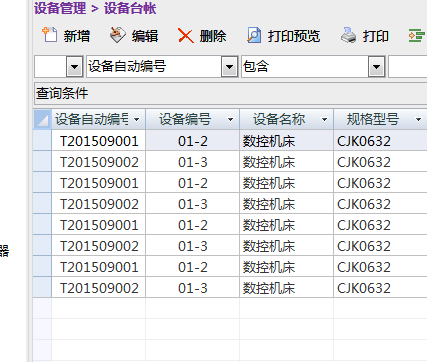Click the 编辑 button label

[145, 36]
